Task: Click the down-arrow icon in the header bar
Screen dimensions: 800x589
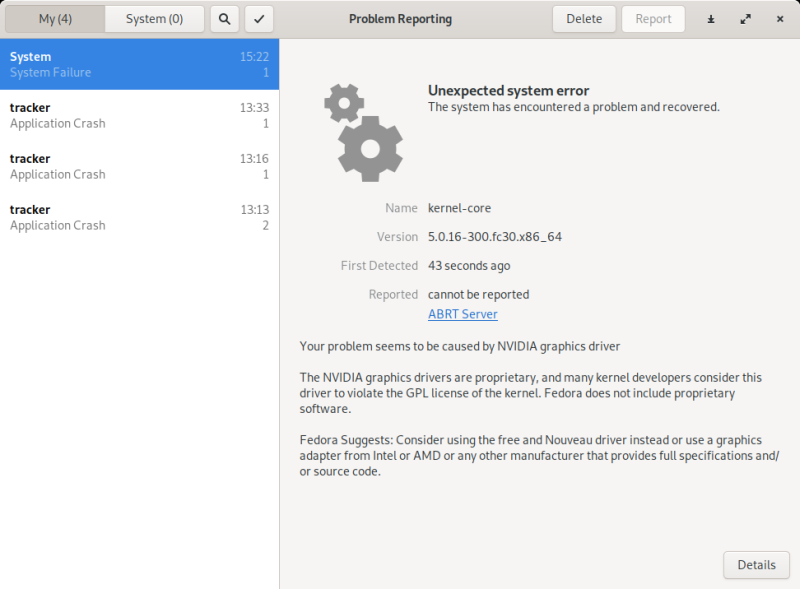Action: coord(711,19)
